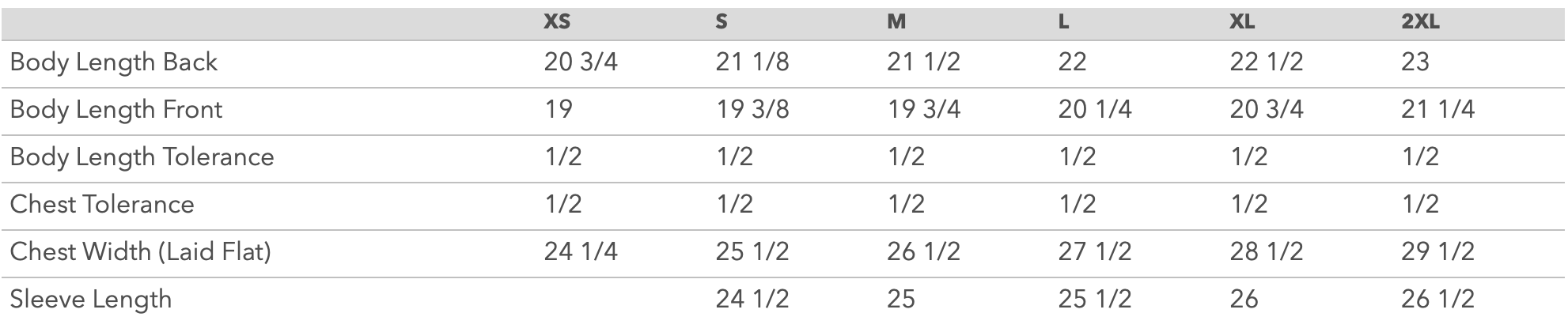Select the Body Length Back row label

coord(113,62)
